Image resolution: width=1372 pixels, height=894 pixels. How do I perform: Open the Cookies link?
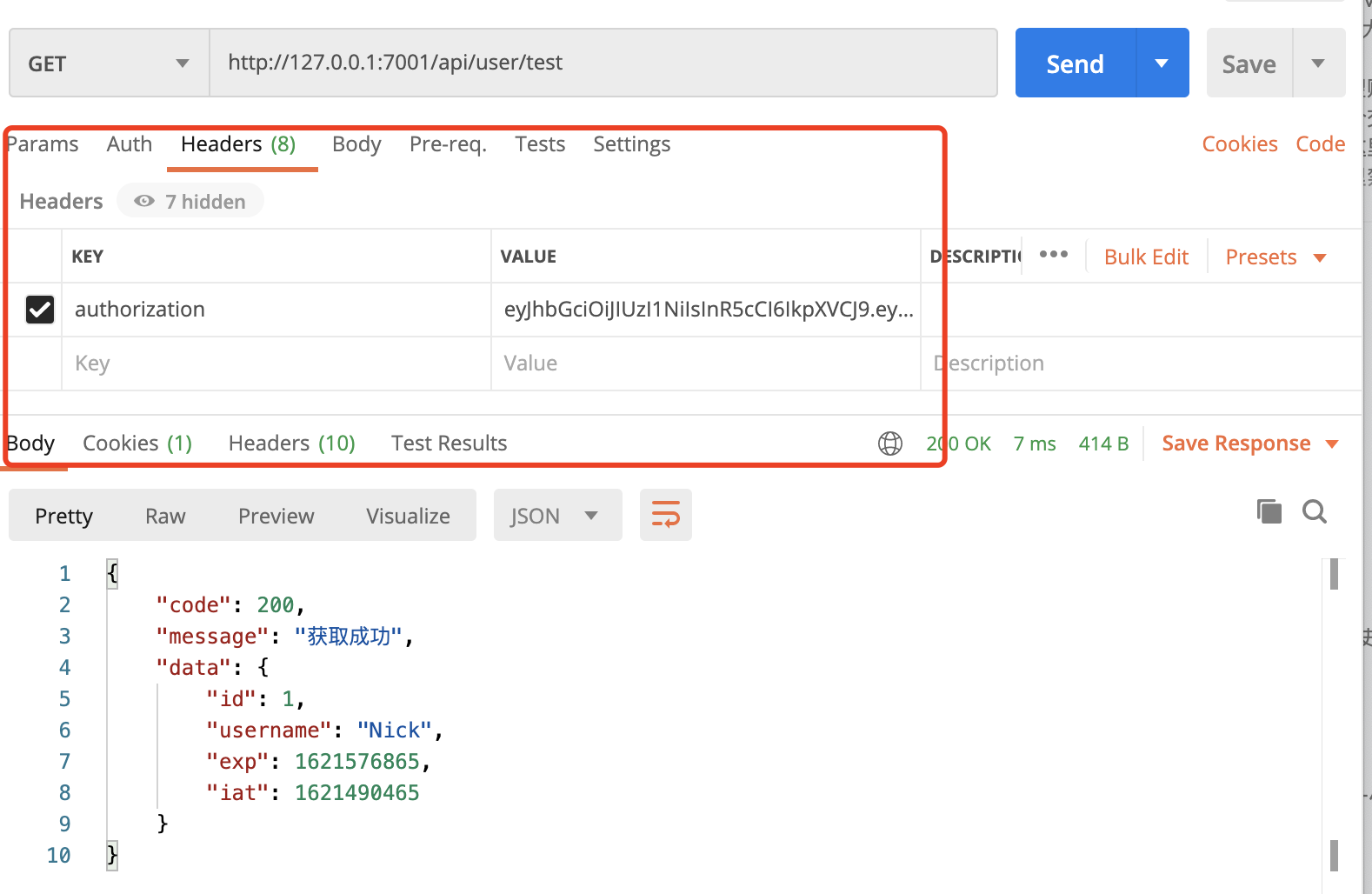click(1240, 144)
